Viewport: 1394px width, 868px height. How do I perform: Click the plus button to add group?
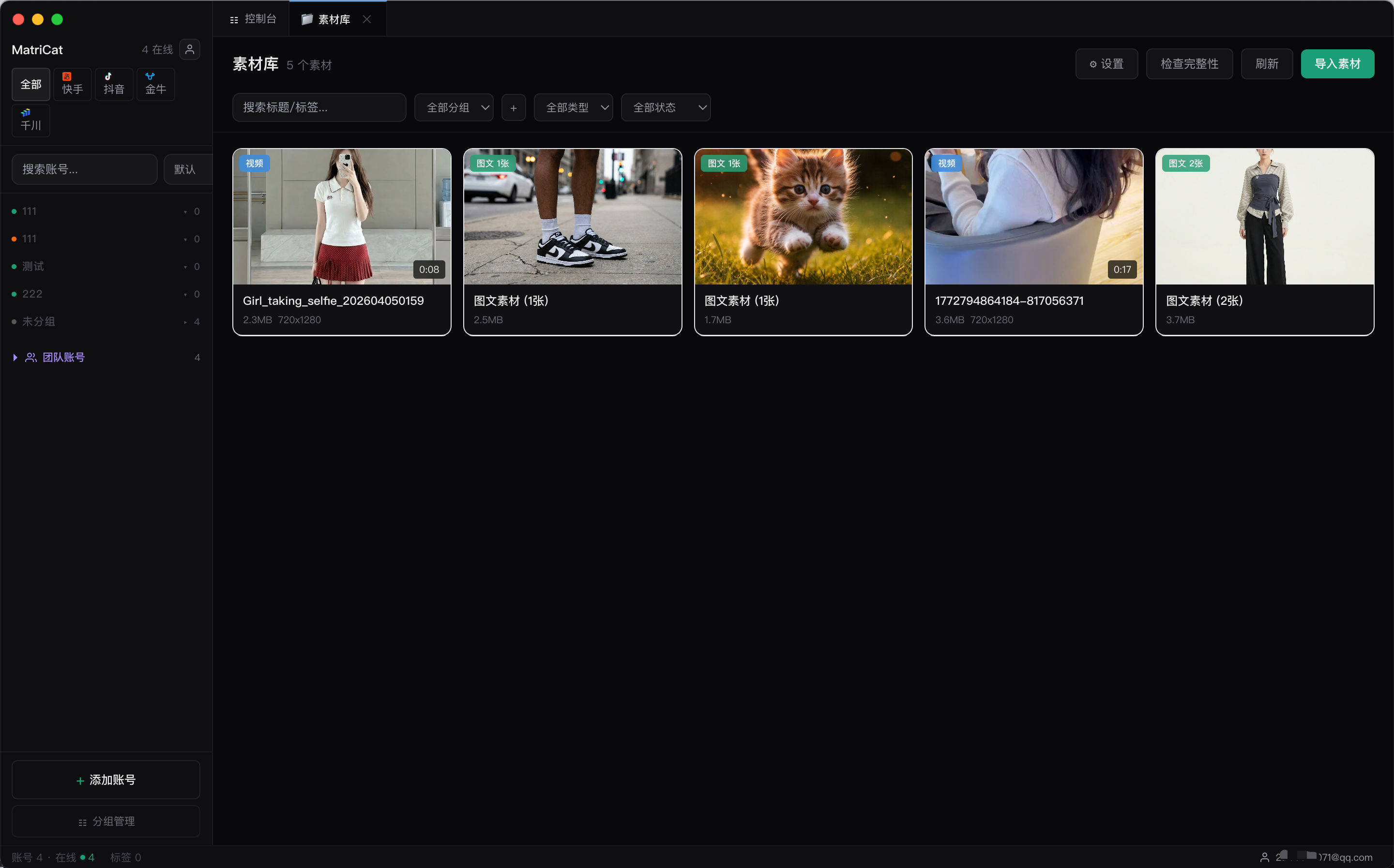coord(513,108)
